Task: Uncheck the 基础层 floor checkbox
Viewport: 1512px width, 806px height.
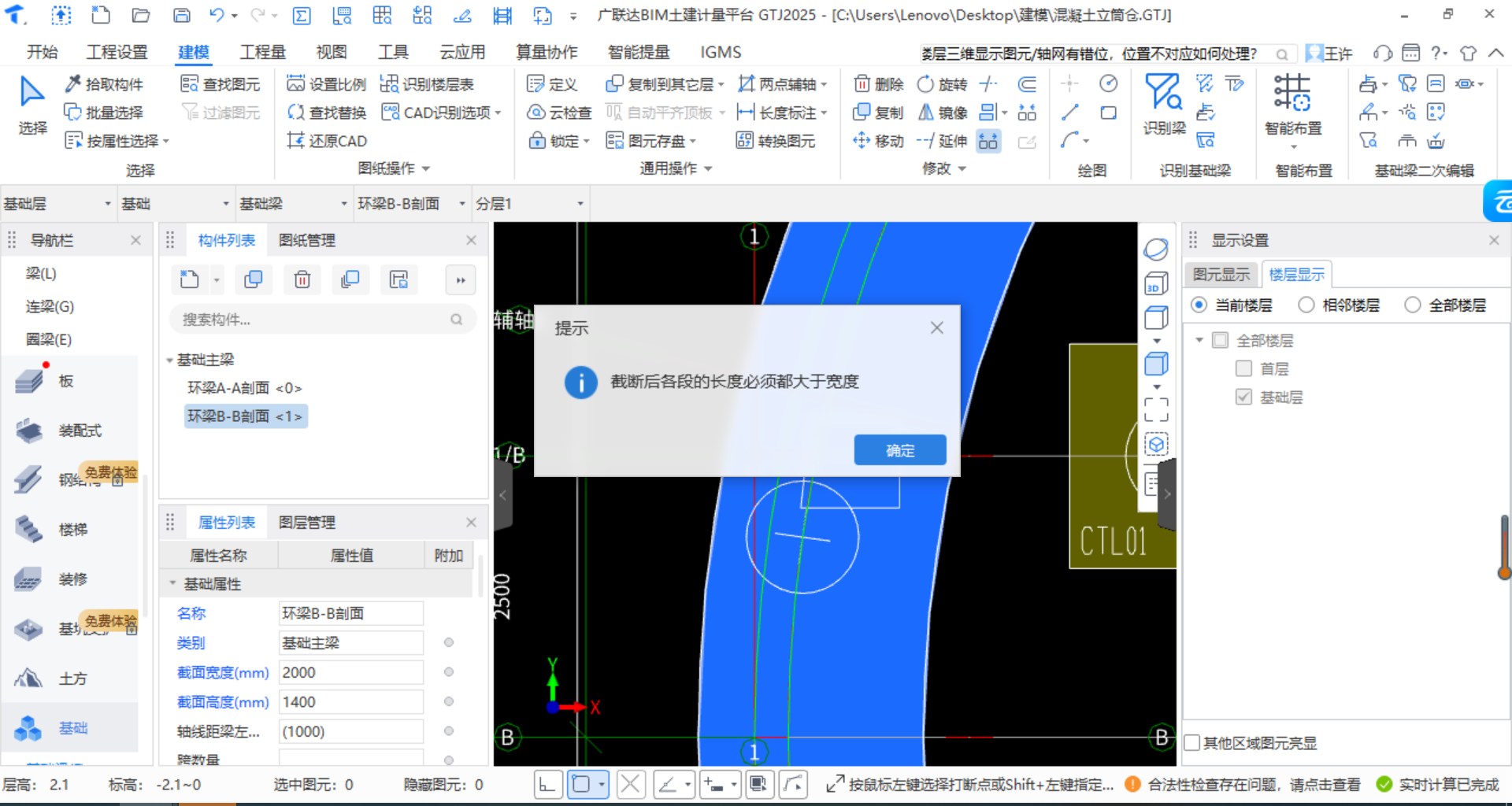Action: coord(1244,397)
